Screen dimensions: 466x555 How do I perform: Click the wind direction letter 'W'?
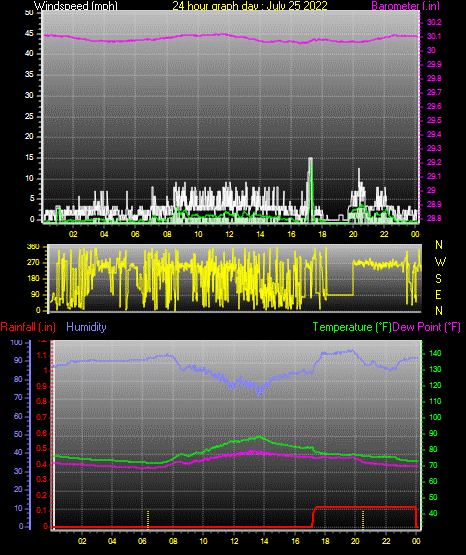(440, 262)
